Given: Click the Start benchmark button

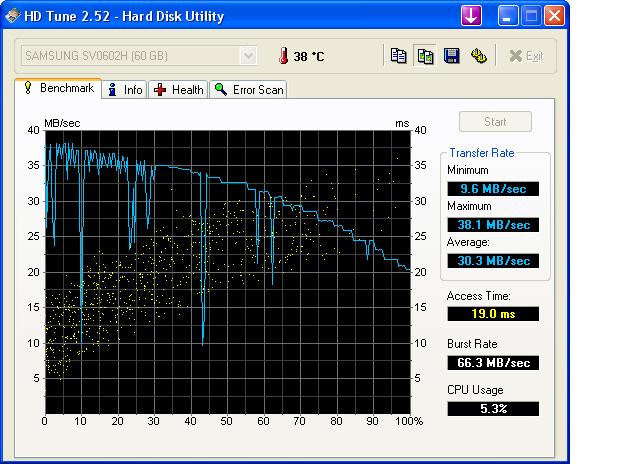Looking at the screenshot, I should (495, 122).
